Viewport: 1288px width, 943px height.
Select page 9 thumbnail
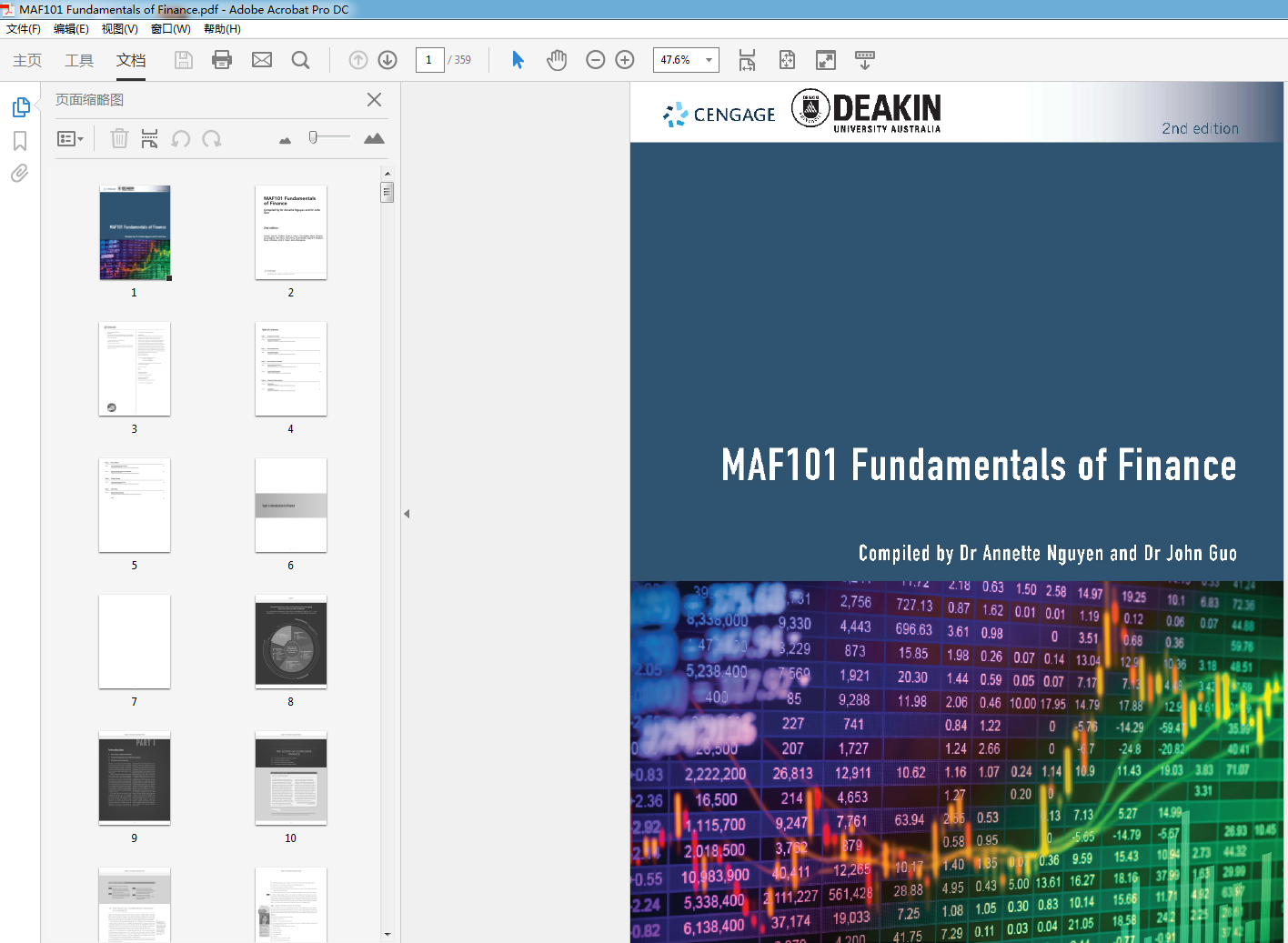coord(135,778)
